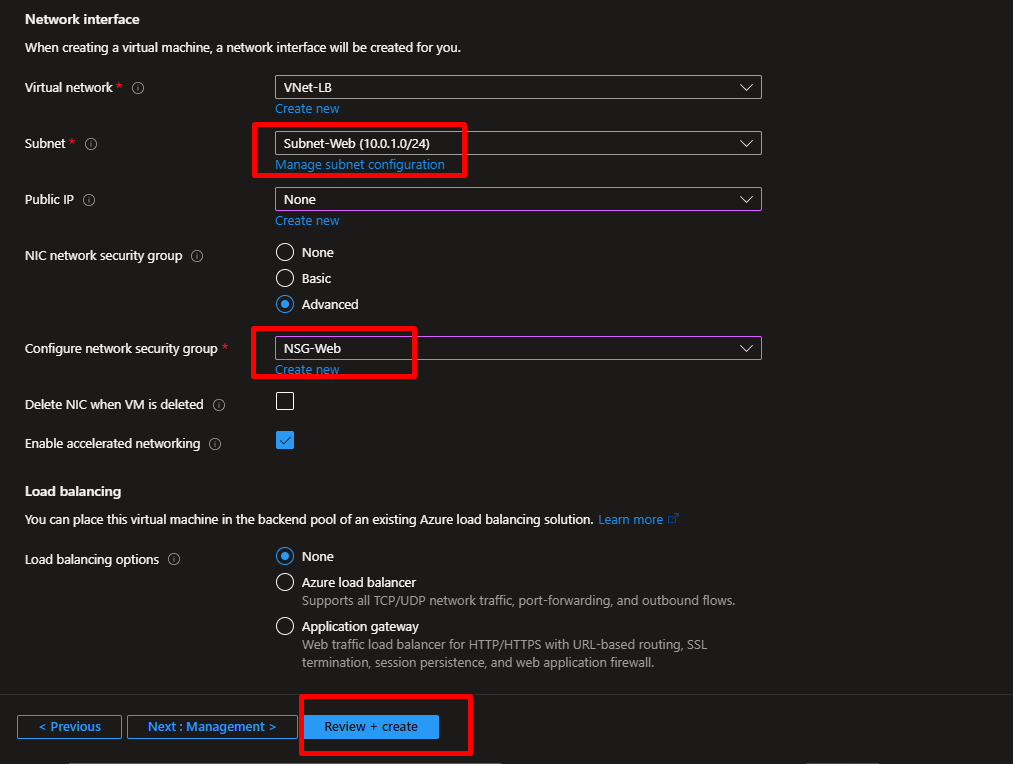
Task: Open the Virtual network VNet-LB dropdown
Action: pyautogui.click(x=518, y=87)
